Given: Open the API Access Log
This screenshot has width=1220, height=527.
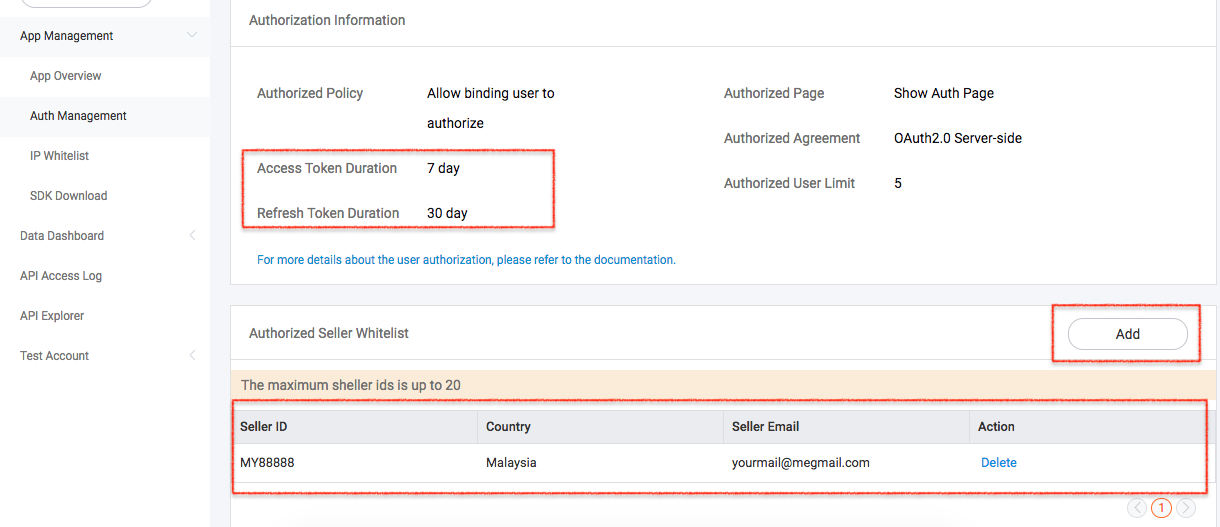Looking at the screenshot, I should pos(61,276).
